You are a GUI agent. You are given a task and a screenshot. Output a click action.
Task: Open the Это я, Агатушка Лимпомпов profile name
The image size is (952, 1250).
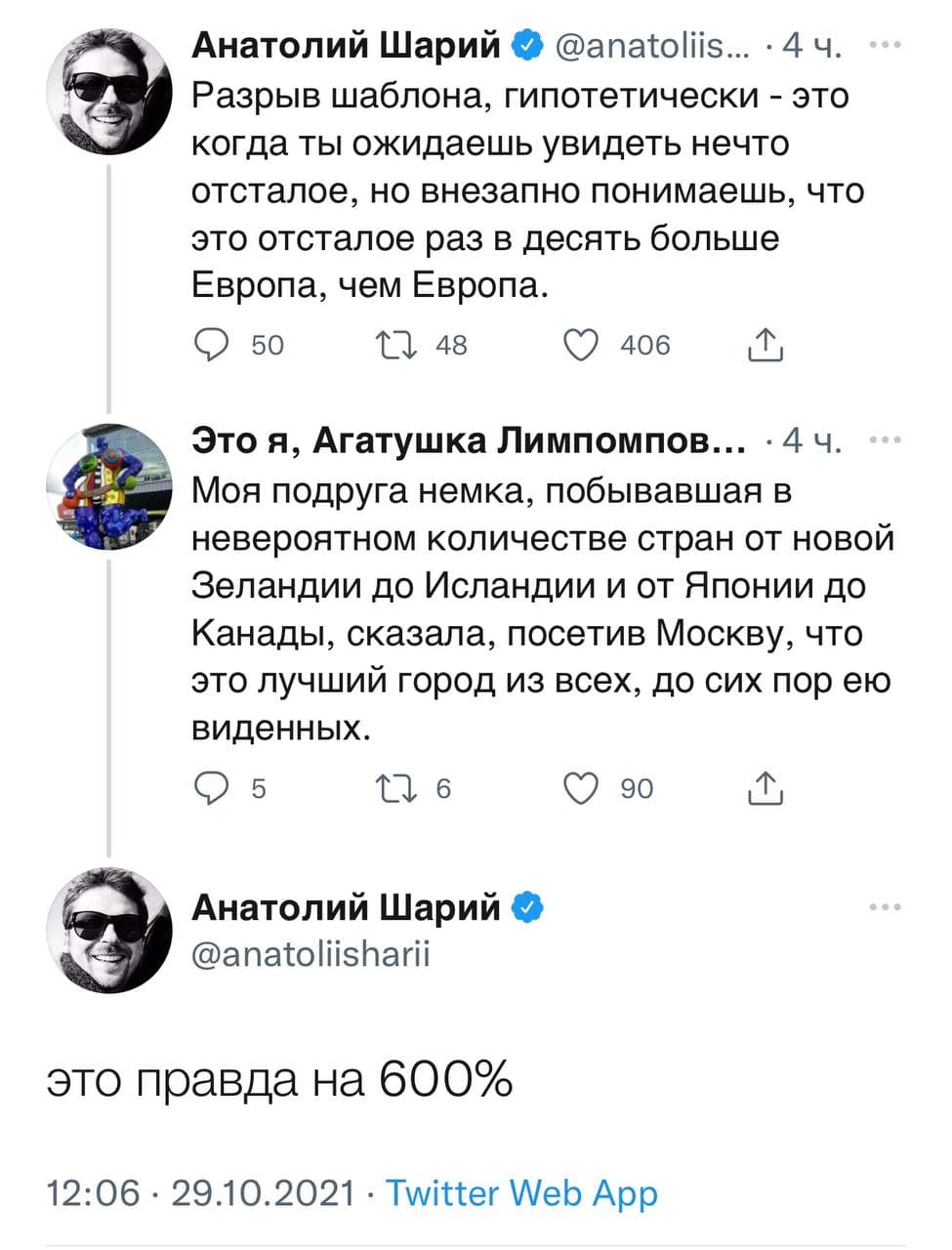[x=468, y=441]
